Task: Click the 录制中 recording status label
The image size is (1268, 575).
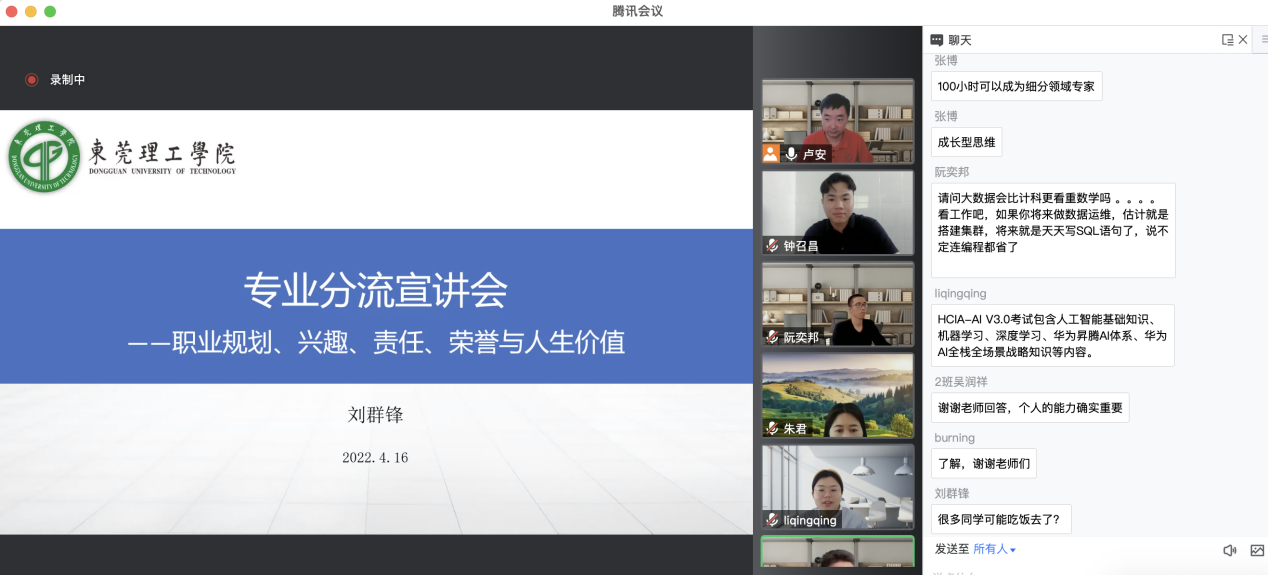Action: [x=68, y=80]
